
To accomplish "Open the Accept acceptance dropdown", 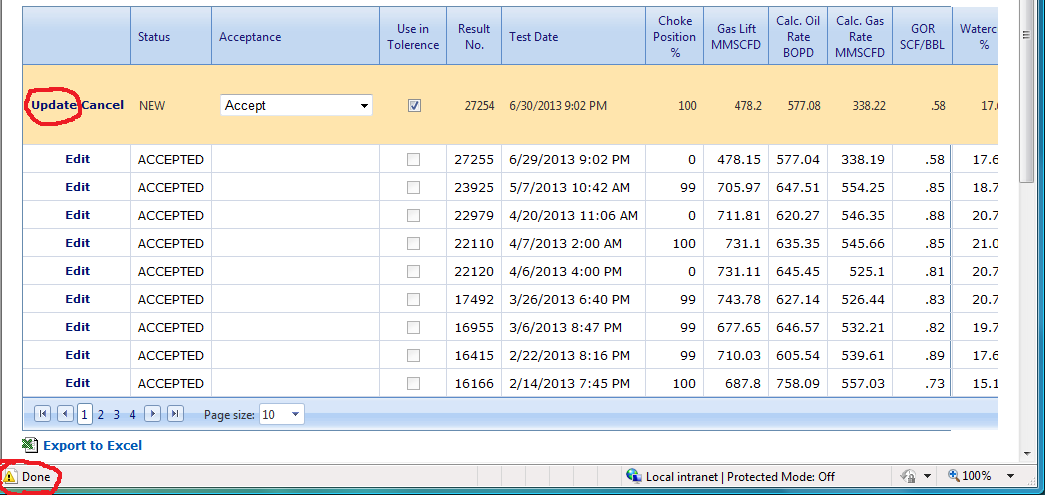I will coord(296,105).
